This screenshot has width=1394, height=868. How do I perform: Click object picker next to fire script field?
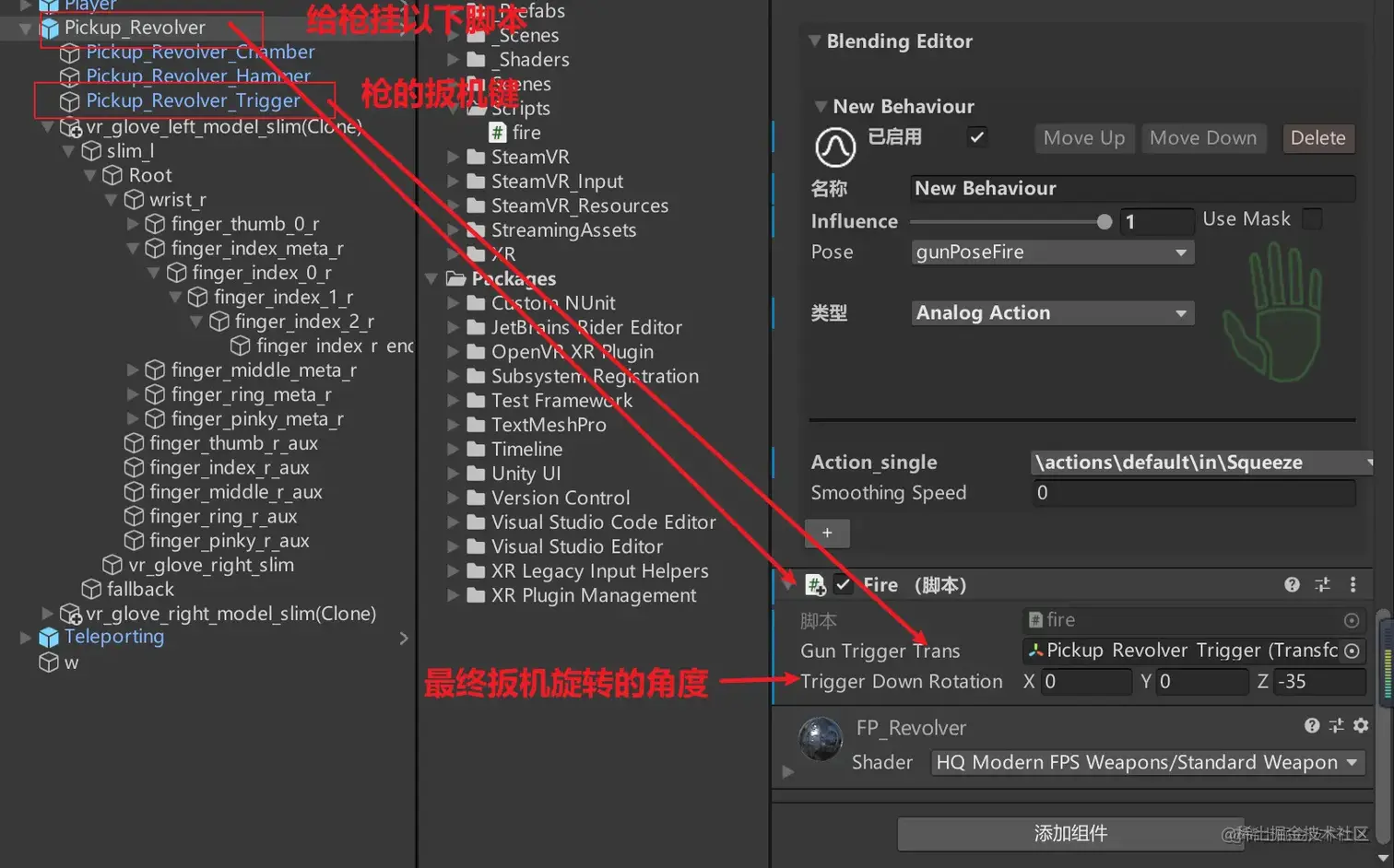tap(1352, 620)
